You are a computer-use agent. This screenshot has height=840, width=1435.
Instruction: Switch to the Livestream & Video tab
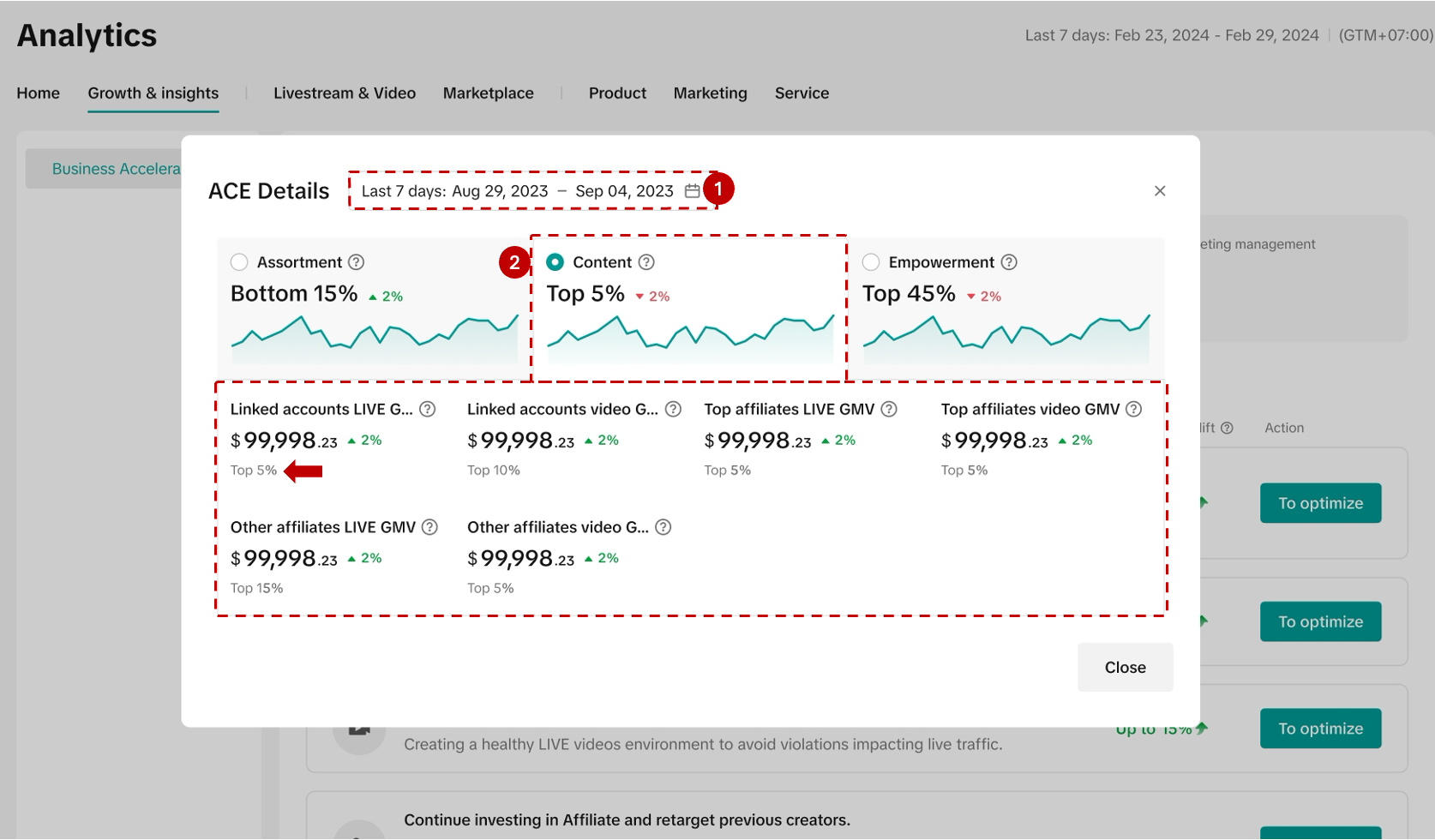(345, 93)
